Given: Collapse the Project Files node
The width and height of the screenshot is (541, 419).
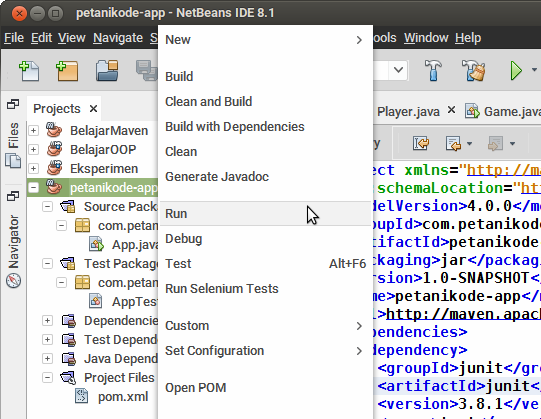Looking at the screenshot, I should 47,377.
